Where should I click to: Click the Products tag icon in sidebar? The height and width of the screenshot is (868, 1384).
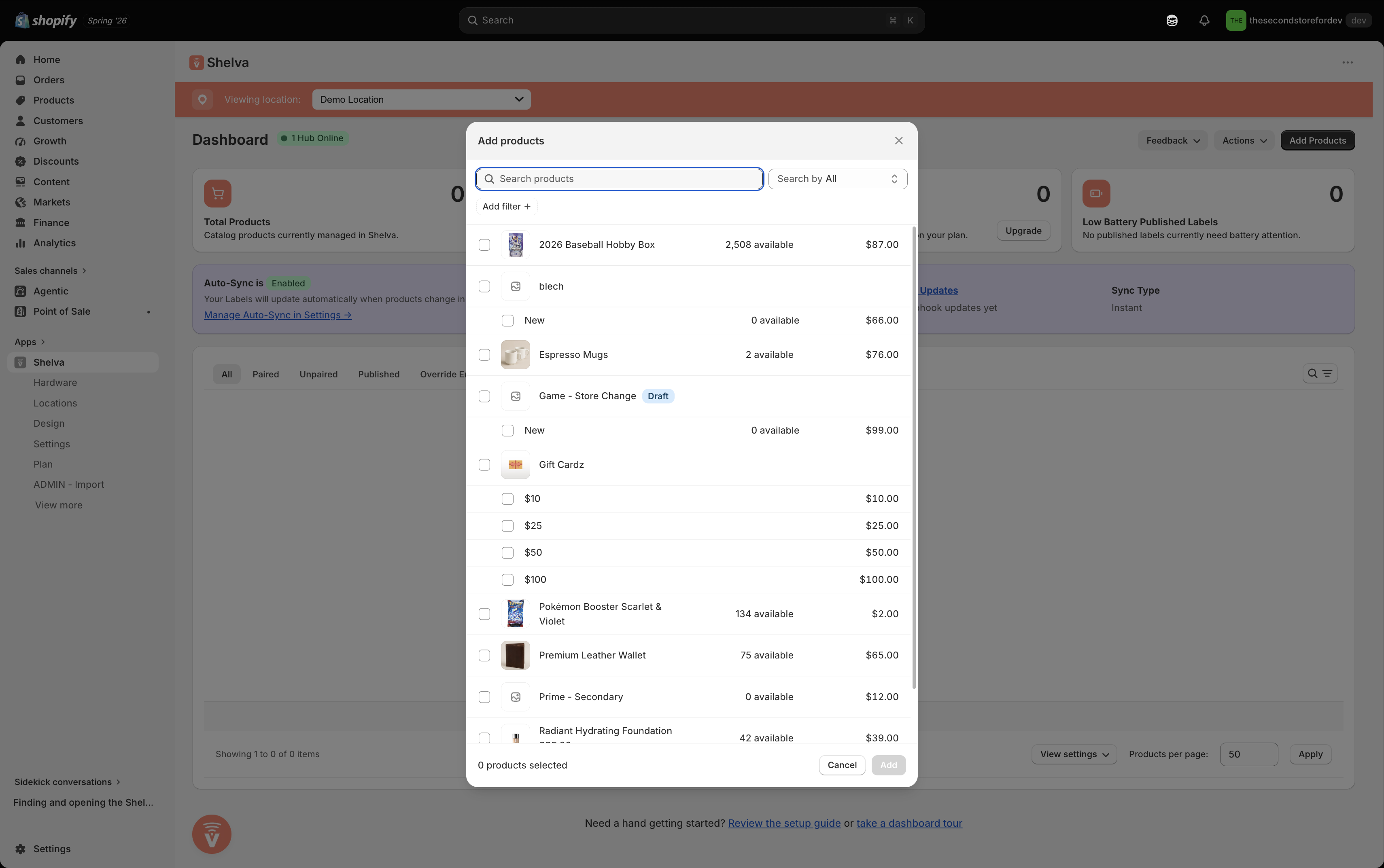[x=21, y=100]
